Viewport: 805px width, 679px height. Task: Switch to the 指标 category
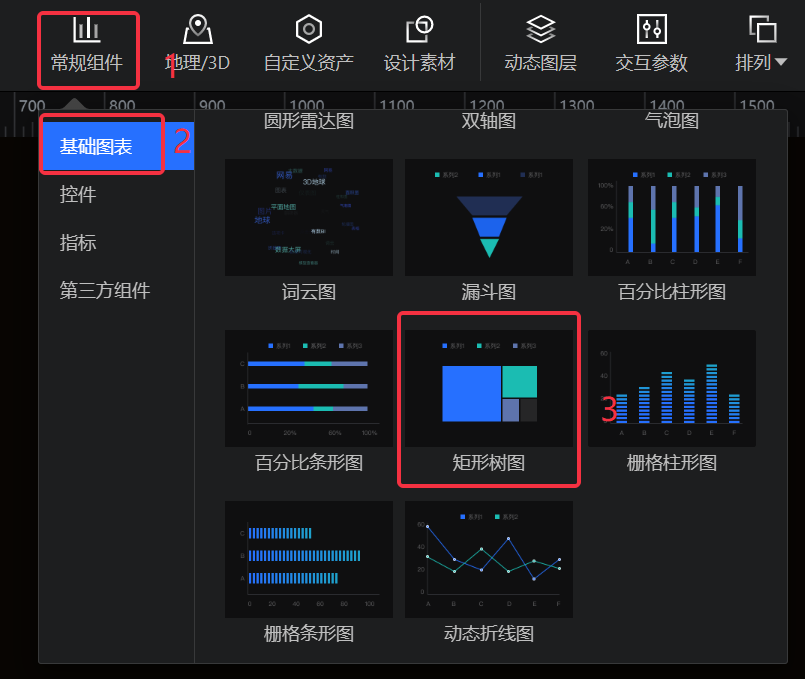[x=78, y=243]
